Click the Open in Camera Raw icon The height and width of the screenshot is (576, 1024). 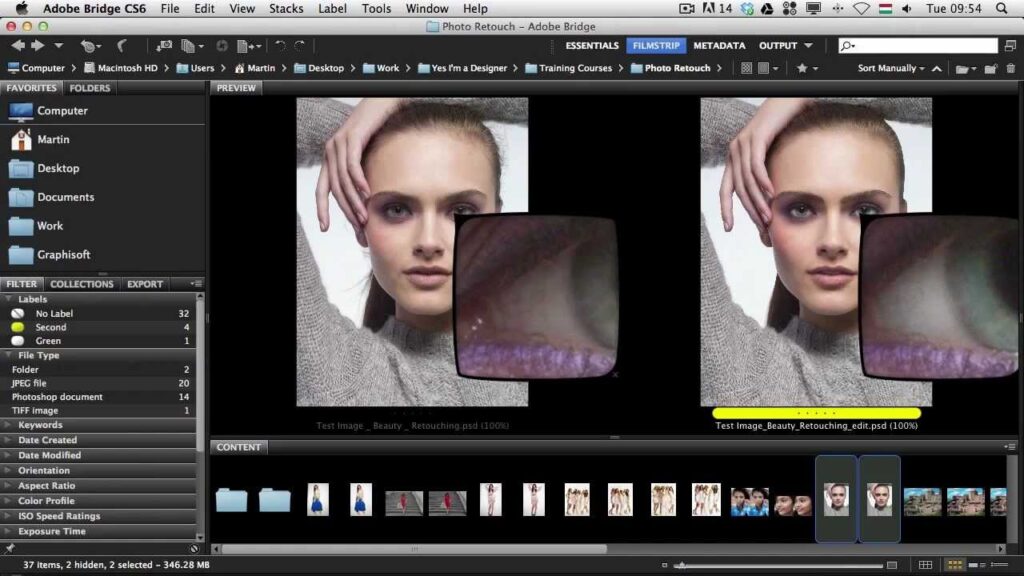(x=222, y=46)
